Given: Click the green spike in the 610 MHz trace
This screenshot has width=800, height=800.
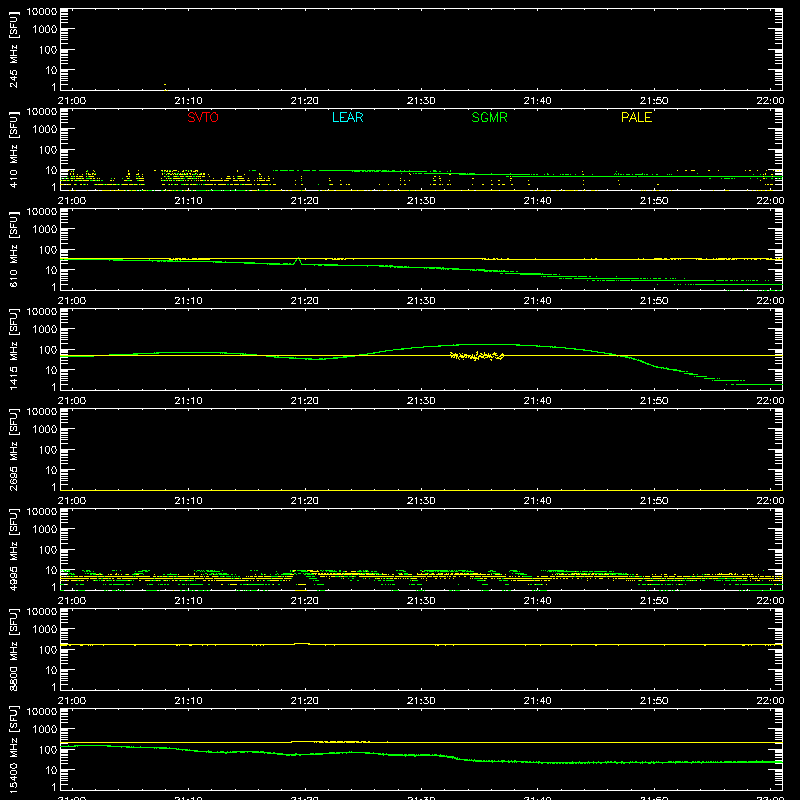Looking at the screenshot, I should tap(298, 261).
